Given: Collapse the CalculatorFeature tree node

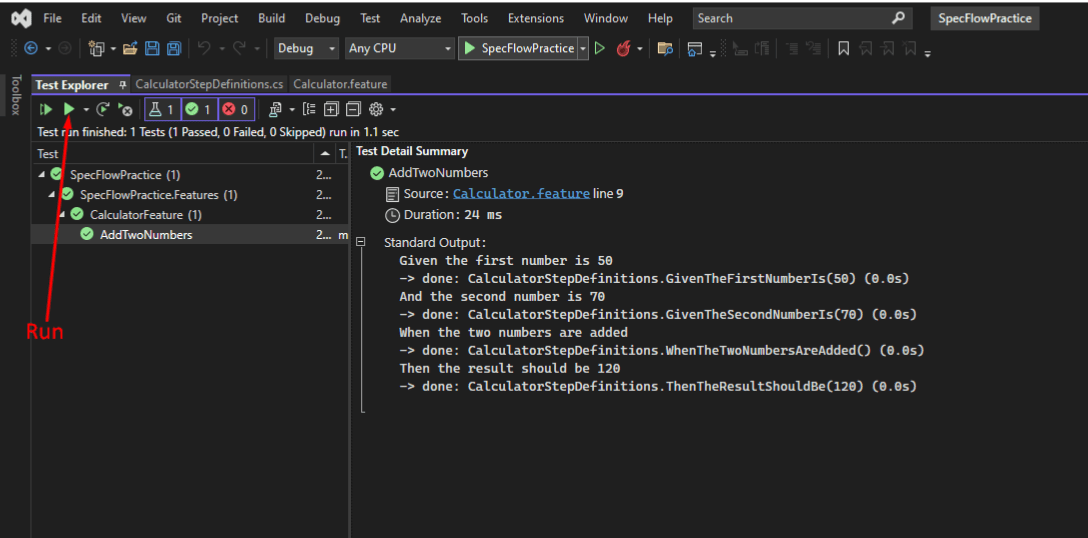Looking at the screenshot, I should [62, 215].
